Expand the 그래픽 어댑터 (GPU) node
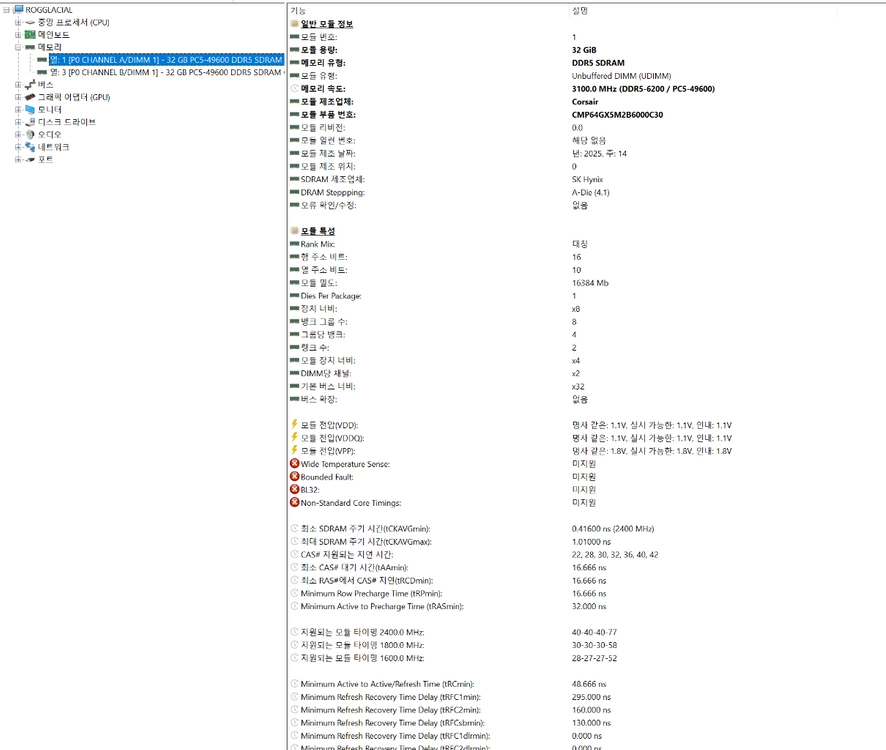This screenshot has height=750, width=886. click(x=18, y=97)
